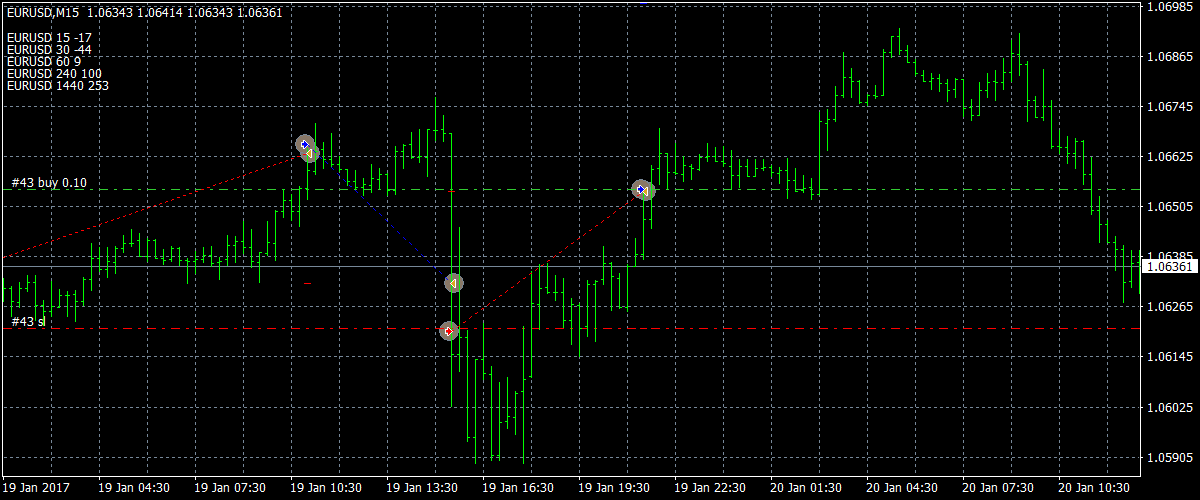Click price level 1.06865 on the axis
The width and height of the screenshot is (1200, 500).
pyautogui.click(x=1169, y=57)
